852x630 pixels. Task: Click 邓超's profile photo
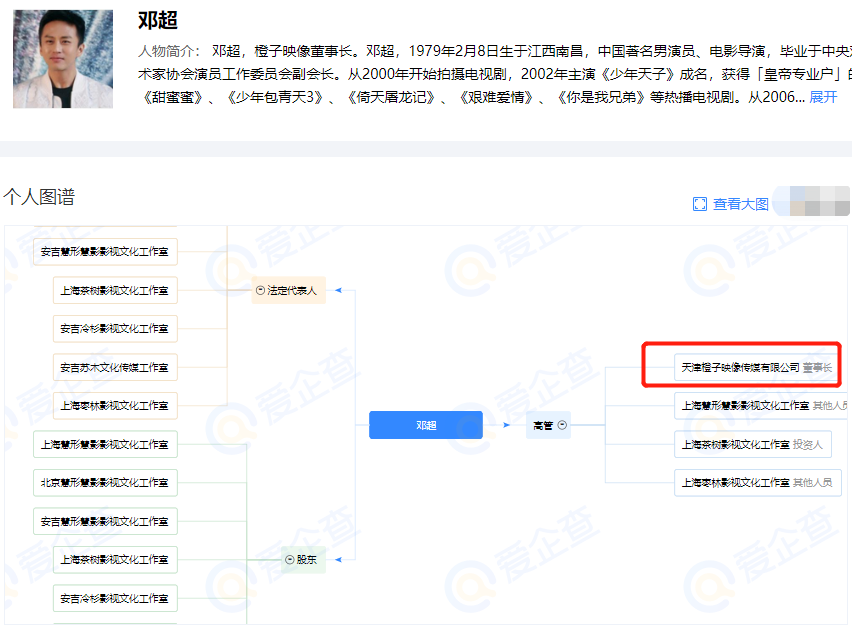click(x=62, y=58)
